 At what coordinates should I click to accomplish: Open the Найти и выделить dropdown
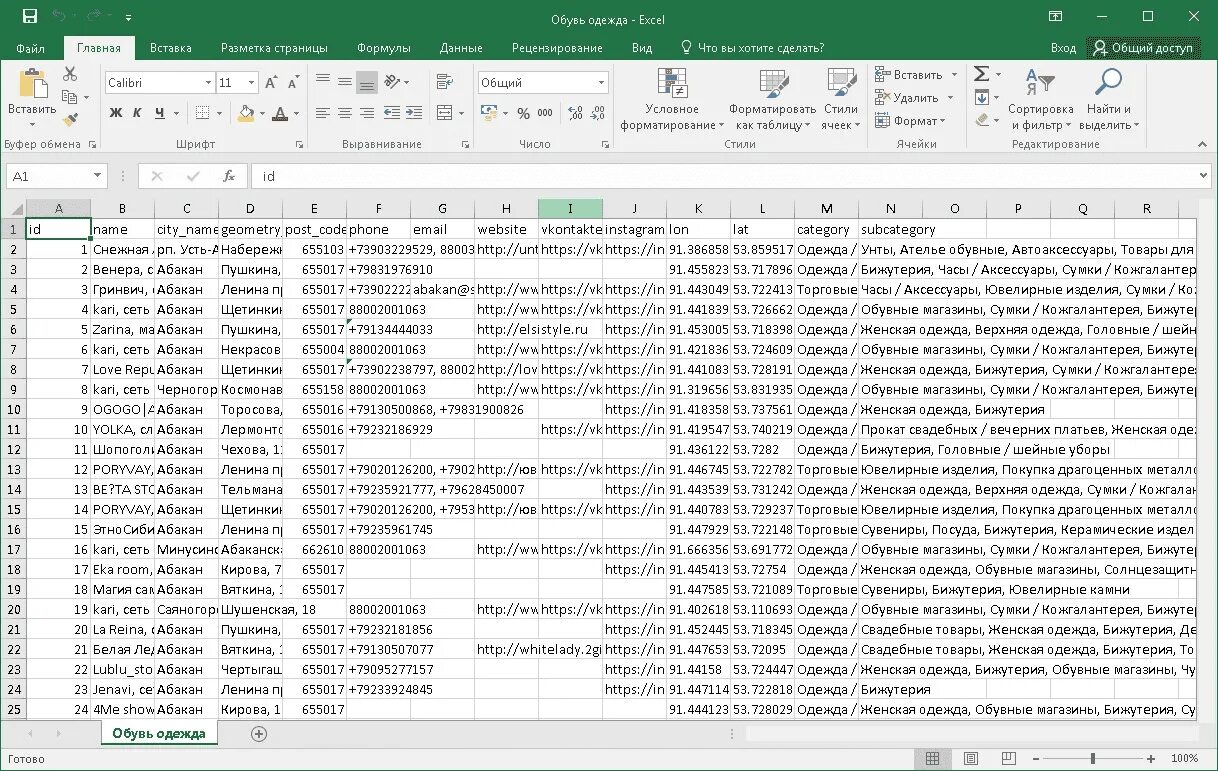coord(1108,100)
